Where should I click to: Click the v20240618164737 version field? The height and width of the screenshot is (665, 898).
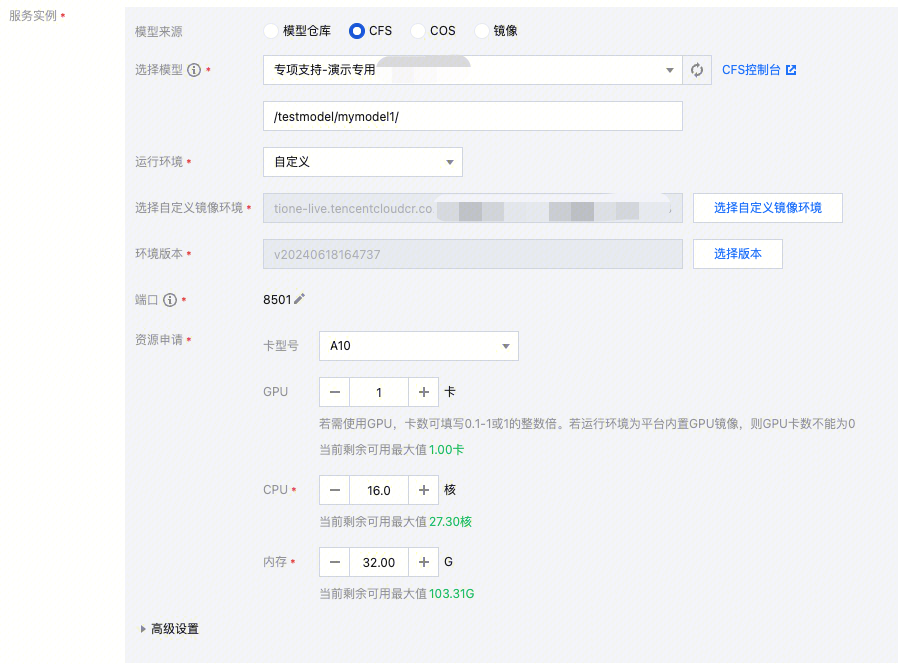pyautogui.click(x=472, y=254)
